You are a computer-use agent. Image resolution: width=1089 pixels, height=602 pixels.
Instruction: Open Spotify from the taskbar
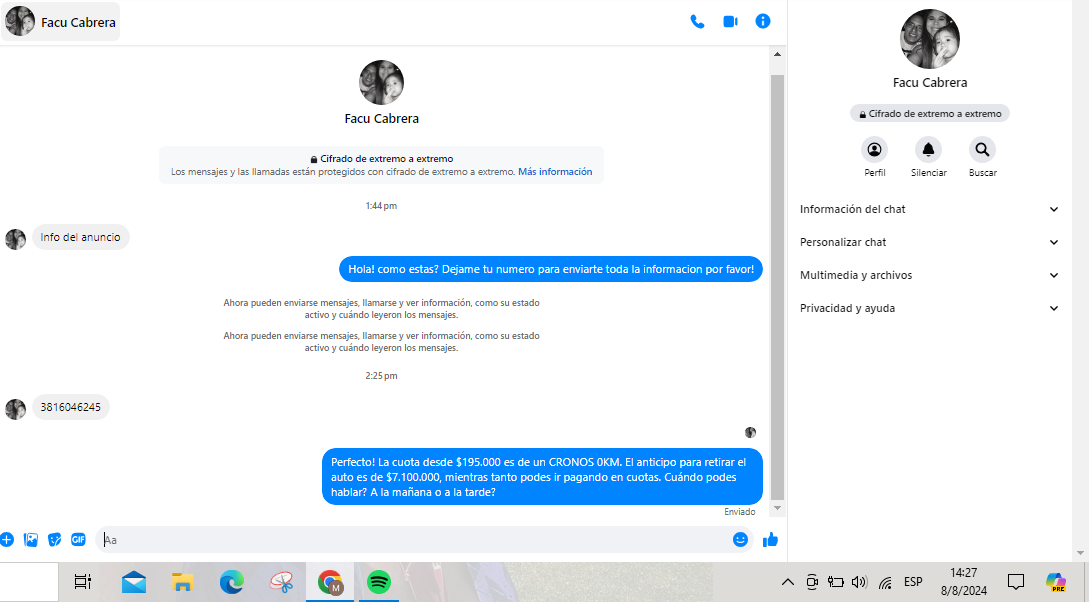tap(379, 582)
